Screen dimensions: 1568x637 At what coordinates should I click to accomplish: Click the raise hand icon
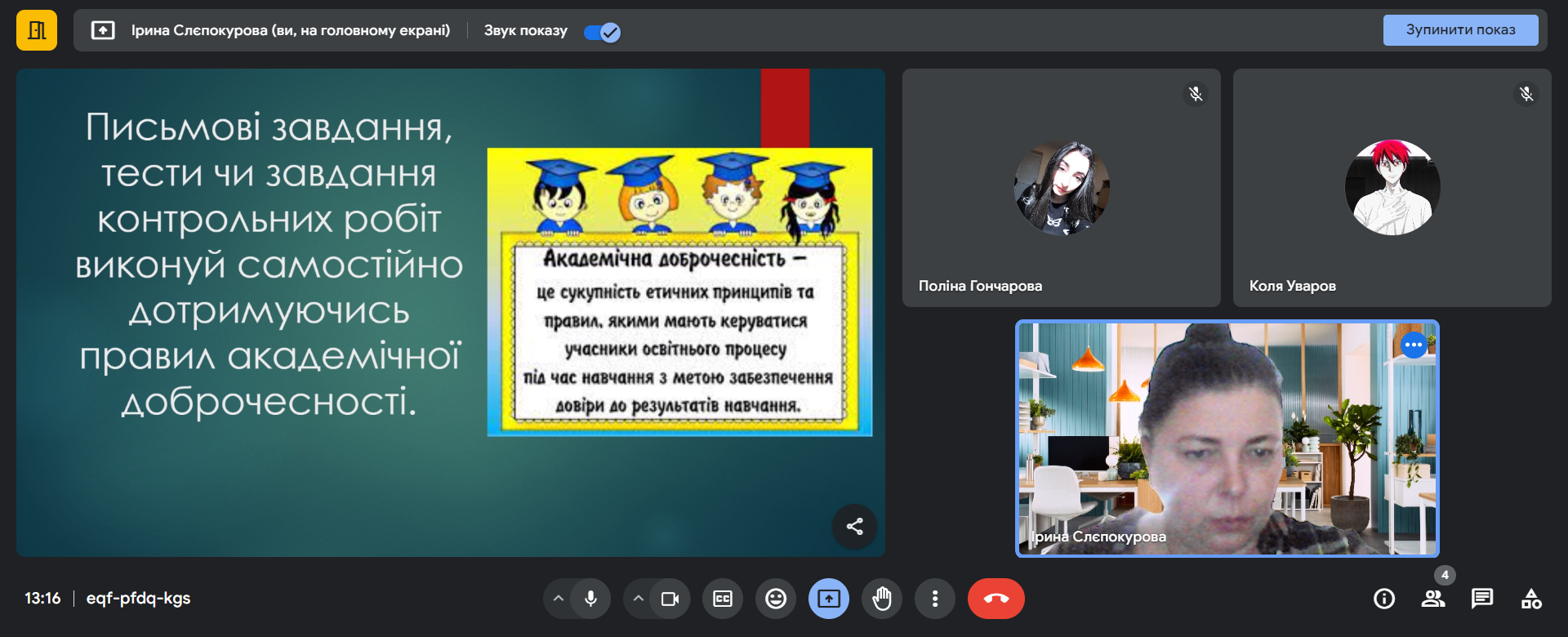point(882,599)
